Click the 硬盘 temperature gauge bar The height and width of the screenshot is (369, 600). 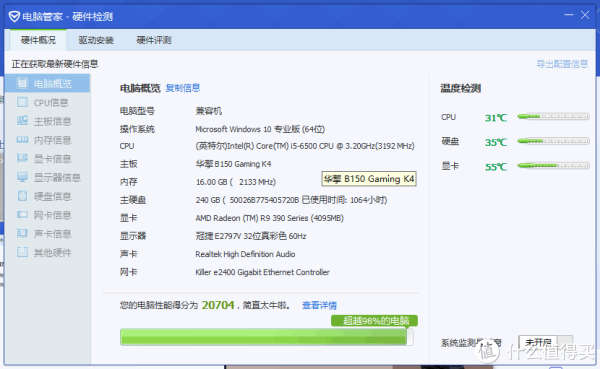pos(553,141)
